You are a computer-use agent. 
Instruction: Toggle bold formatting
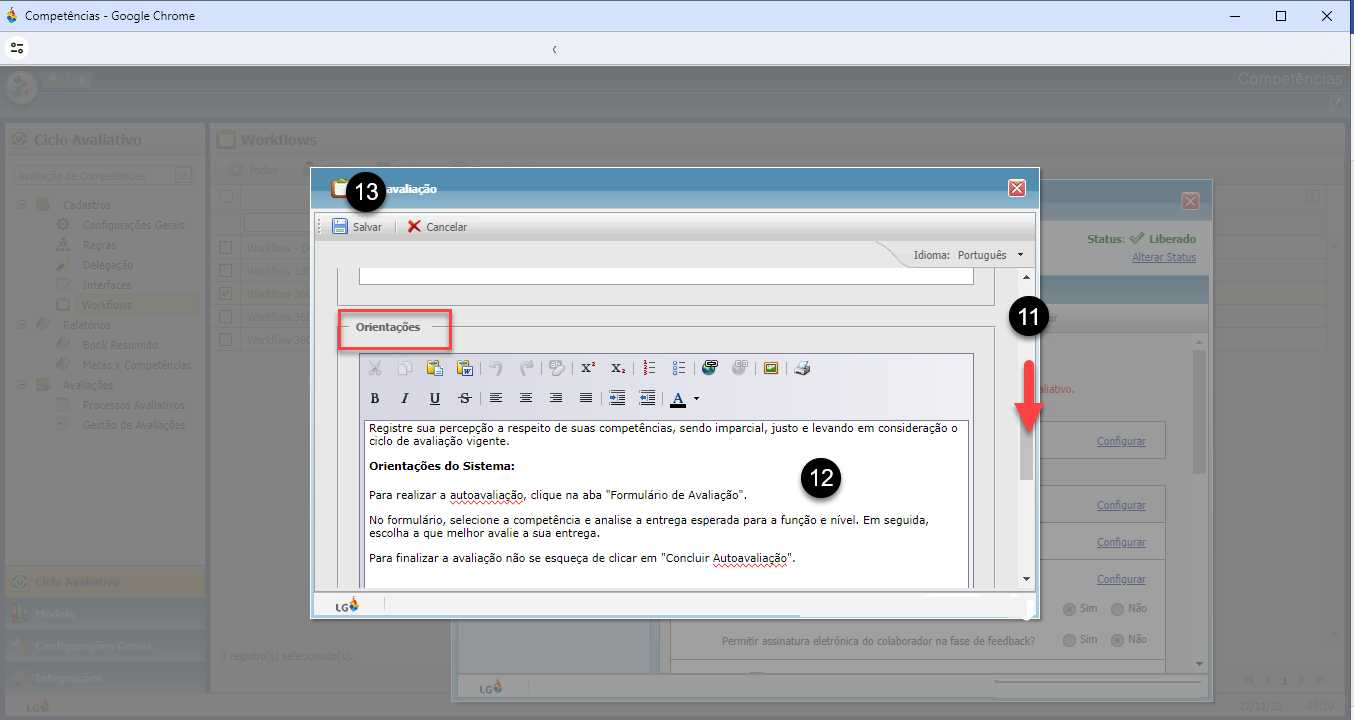[375, 398]
